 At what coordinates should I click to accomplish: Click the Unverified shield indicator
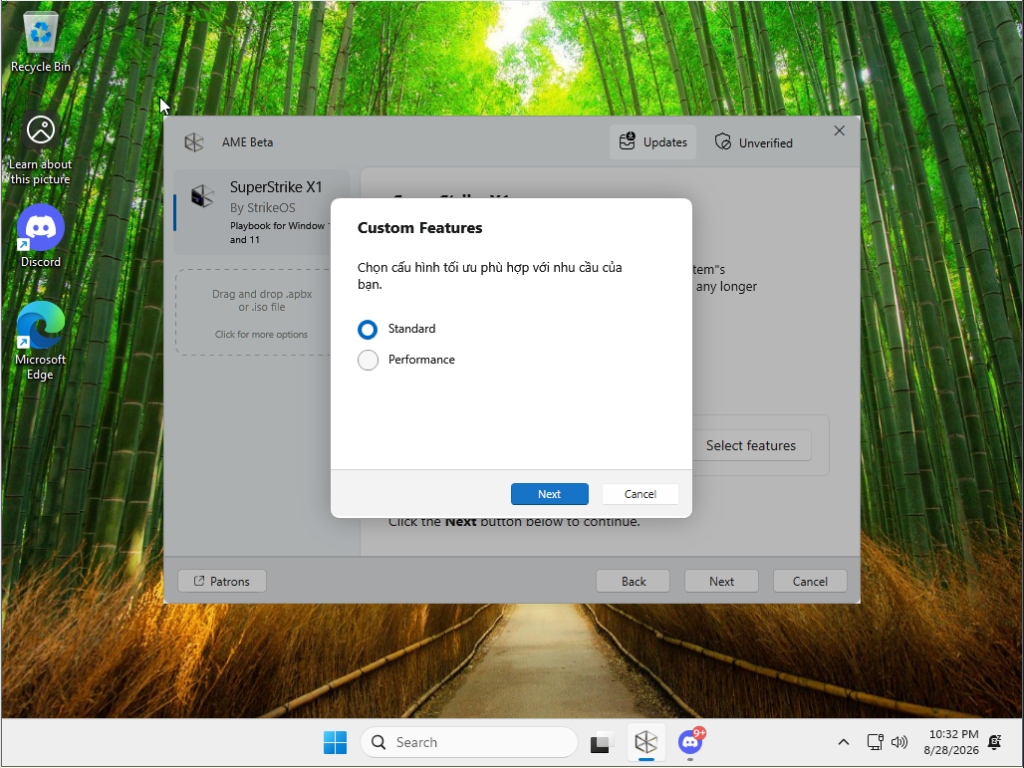(753, 142)
